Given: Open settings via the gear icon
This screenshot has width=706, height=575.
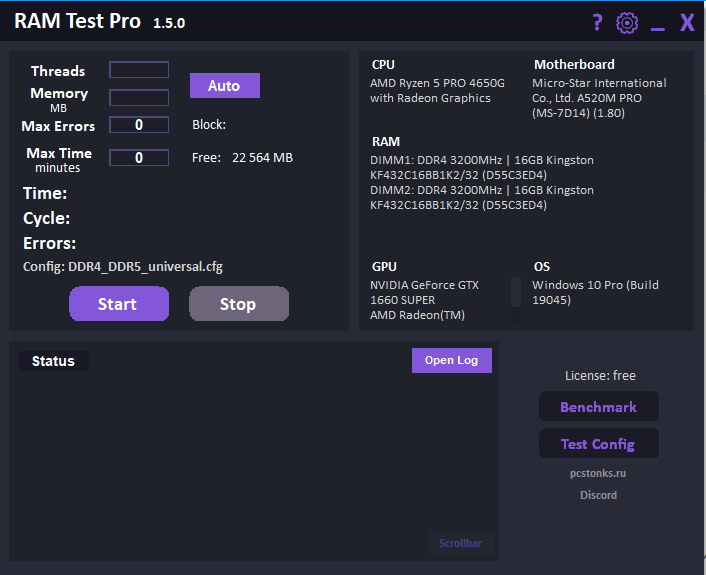Looking at the screenshot, I should coord(627,22).
